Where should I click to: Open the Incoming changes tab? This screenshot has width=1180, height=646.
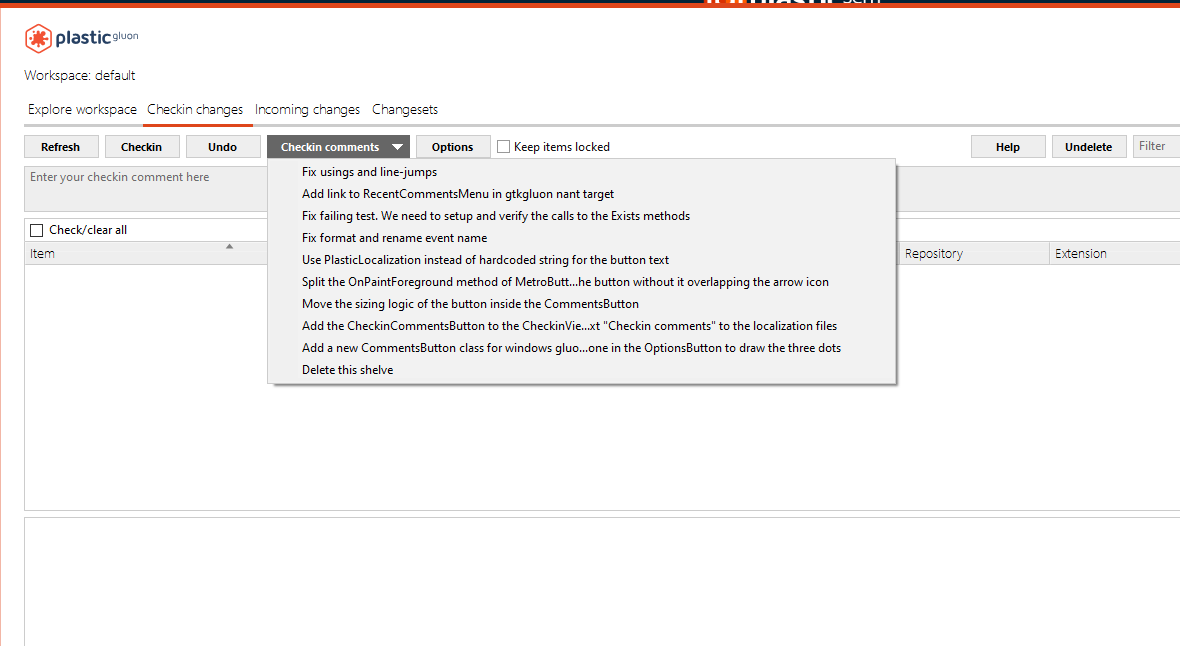coord(307,109)
